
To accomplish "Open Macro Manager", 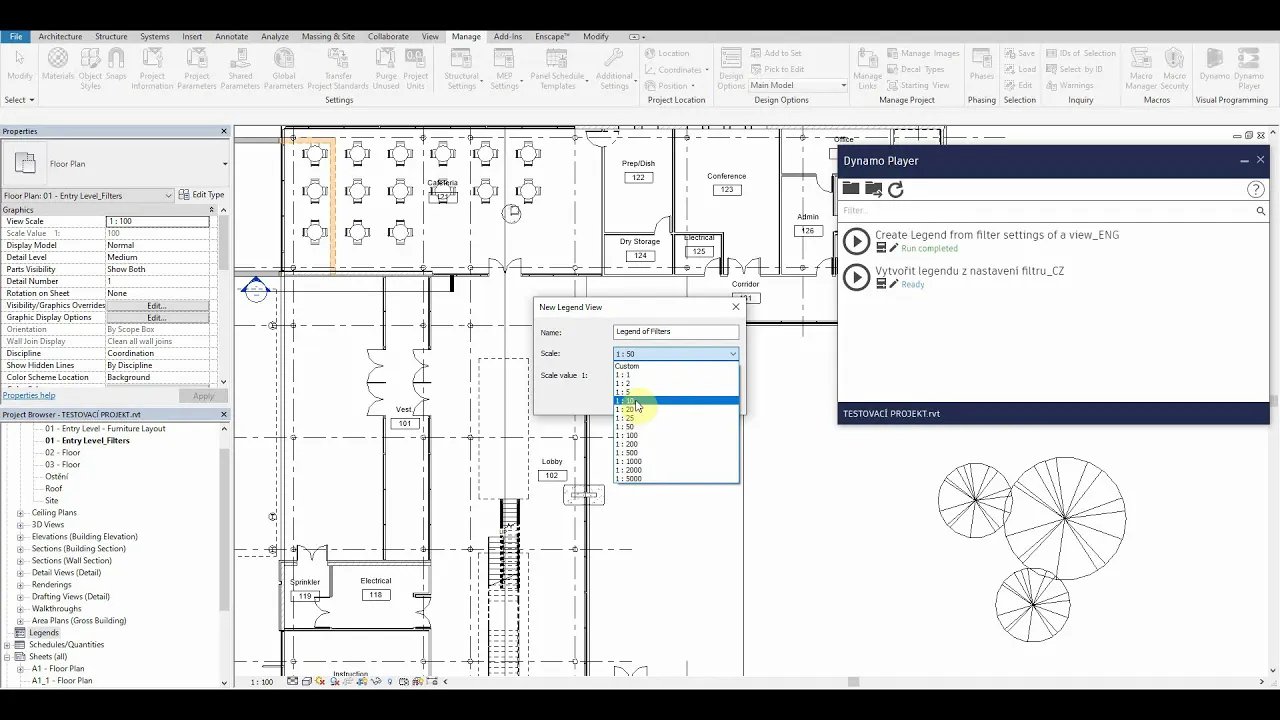I will [1140, 67].
